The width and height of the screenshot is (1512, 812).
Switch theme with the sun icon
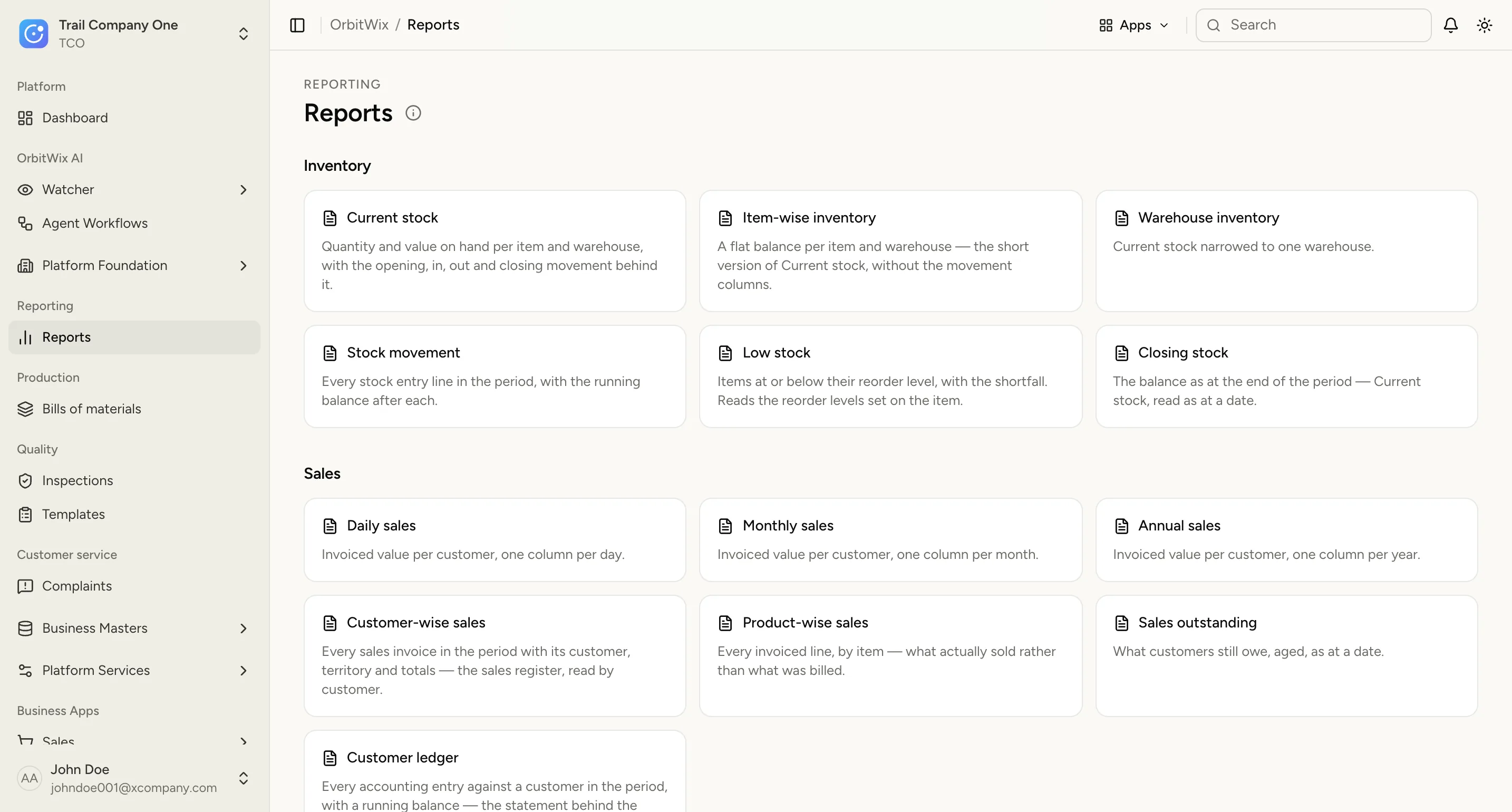click(x=1485, y=25)
